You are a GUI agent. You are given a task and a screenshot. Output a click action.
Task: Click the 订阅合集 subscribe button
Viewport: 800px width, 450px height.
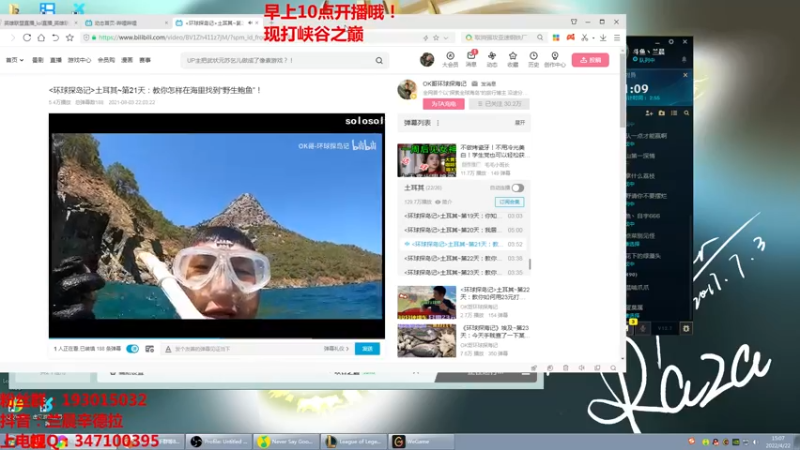pos(509,202)
